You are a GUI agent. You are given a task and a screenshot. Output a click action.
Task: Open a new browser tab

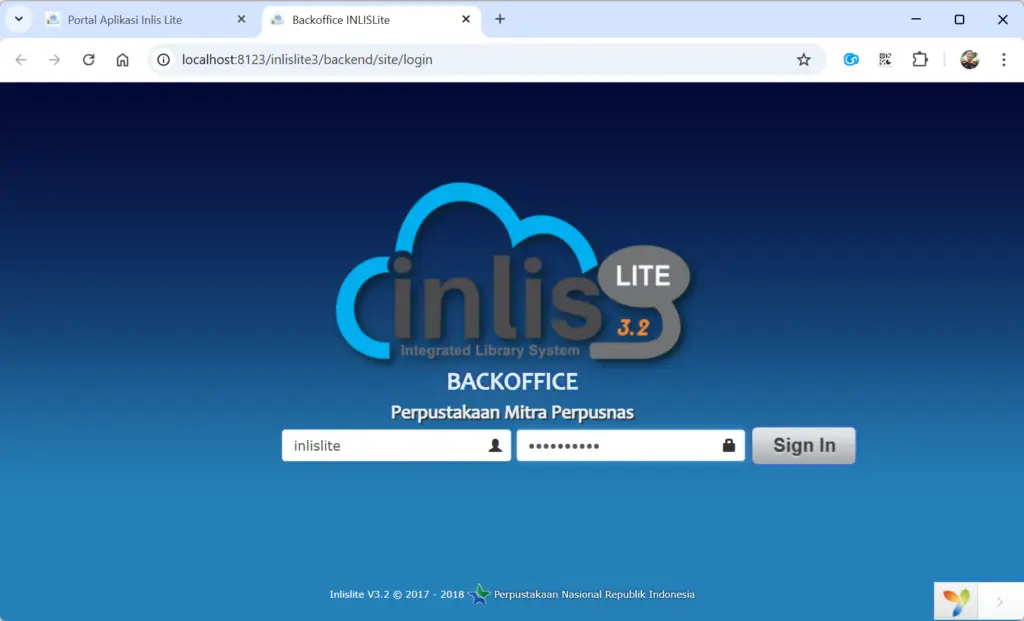[x=499, y=18]
